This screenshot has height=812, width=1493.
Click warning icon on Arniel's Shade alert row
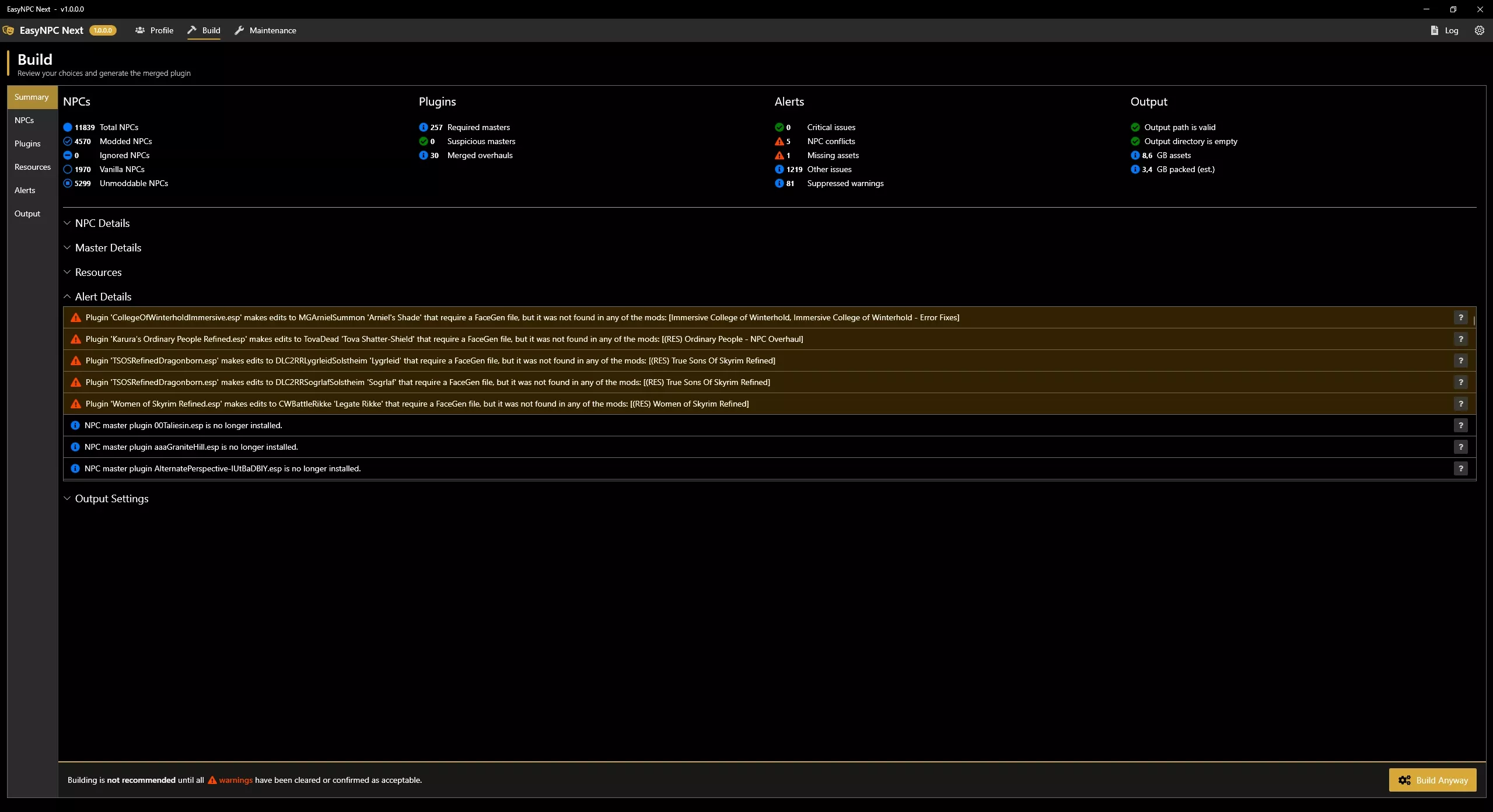pyautogui.click(x=75, y=317)
